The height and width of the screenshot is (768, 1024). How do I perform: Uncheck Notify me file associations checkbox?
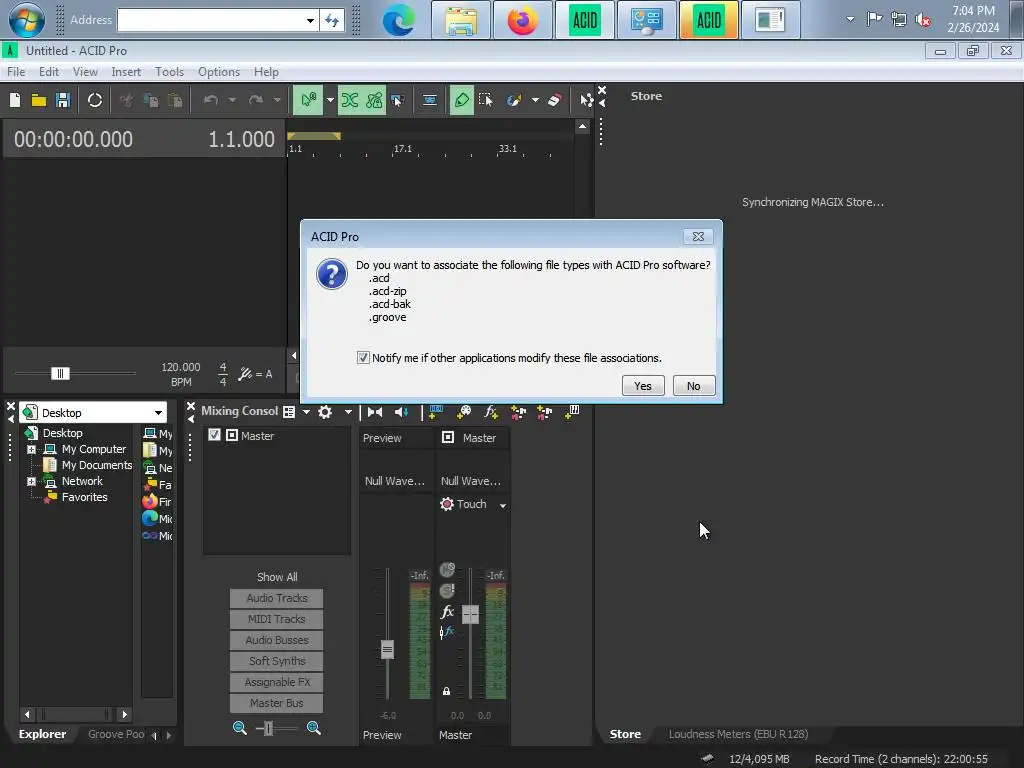363,357
